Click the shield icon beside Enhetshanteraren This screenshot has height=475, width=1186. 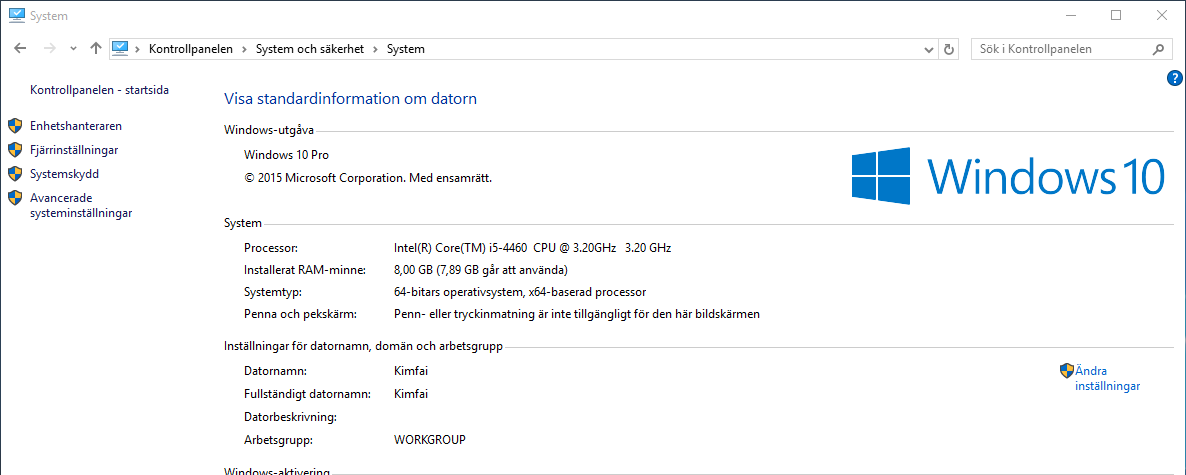(14, 126)
